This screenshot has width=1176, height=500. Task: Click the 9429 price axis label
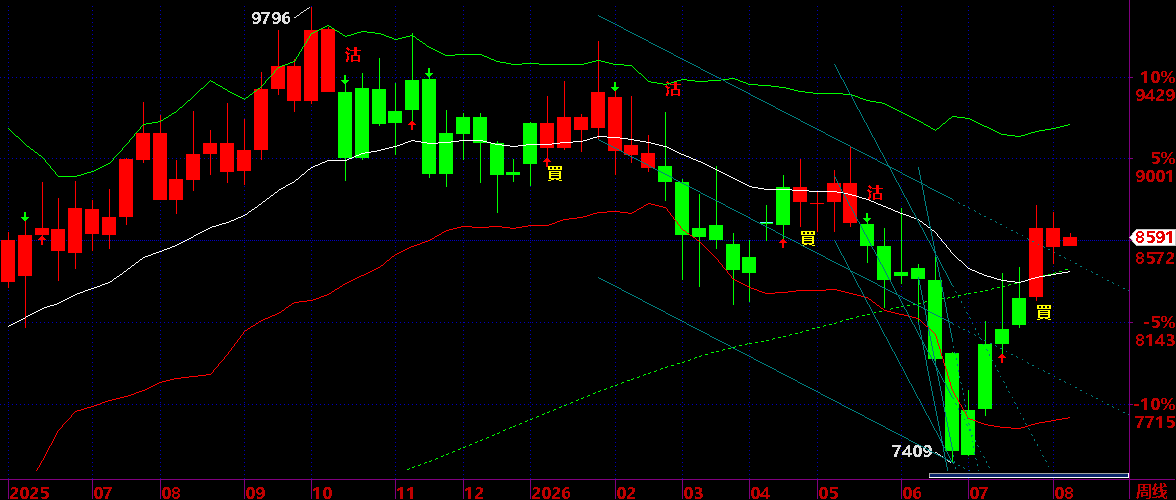click(1154, 95)
